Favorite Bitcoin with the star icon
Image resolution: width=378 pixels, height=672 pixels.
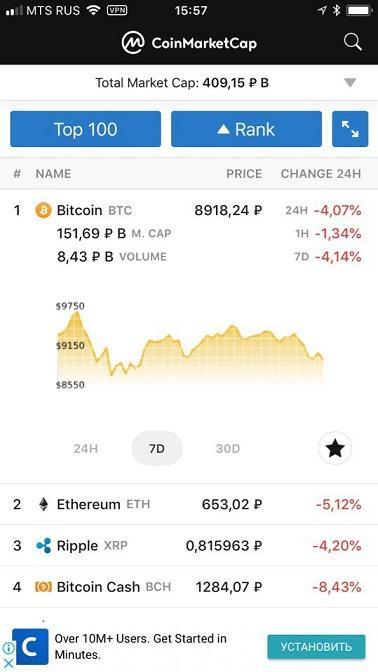point(335,448)
